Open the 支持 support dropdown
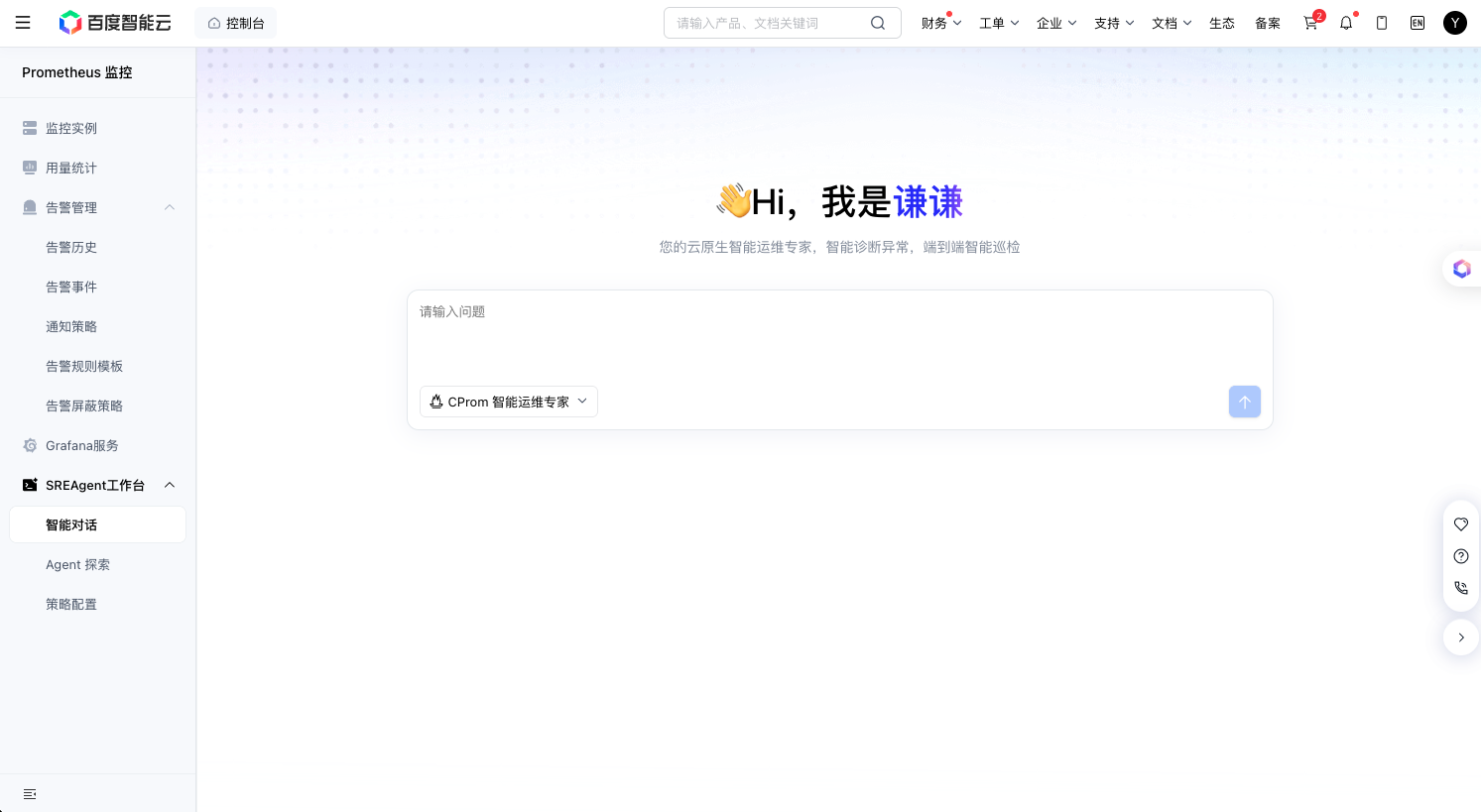This screenshot has height=812, width=1481. coord(1114,23)
